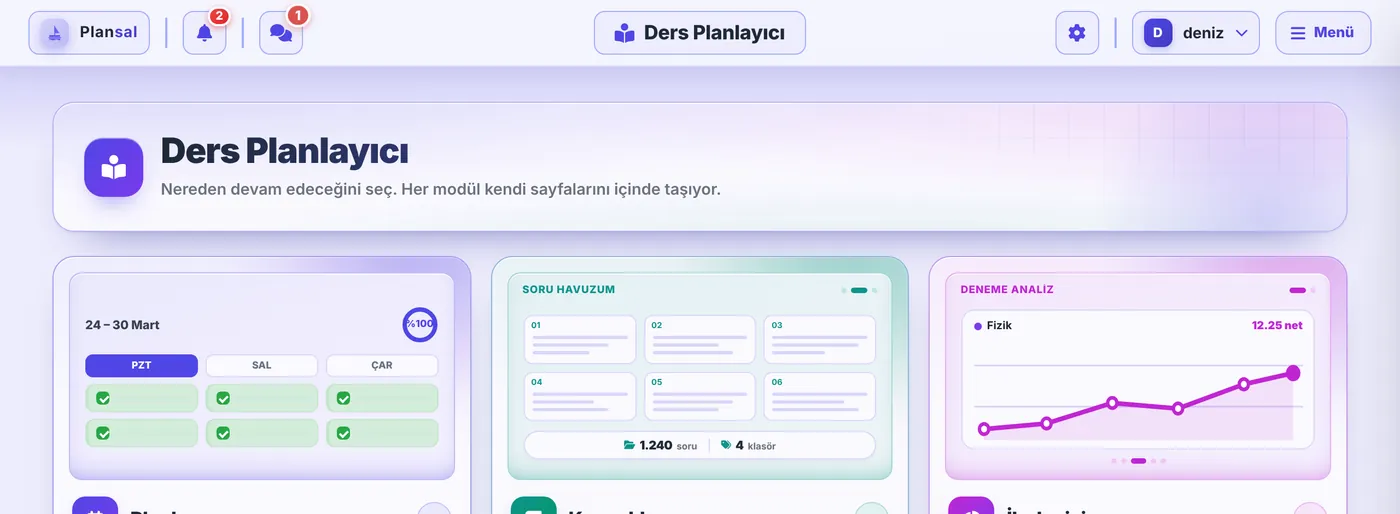
Task: Click the 12.25 net value
Action: point(1277,326)
